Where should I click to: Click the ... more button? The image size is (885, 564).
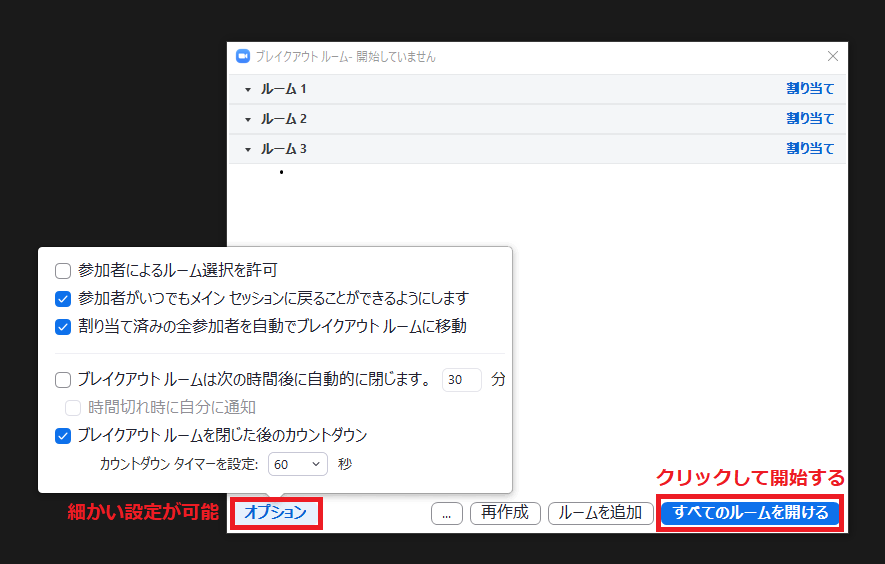click(446, 514)
